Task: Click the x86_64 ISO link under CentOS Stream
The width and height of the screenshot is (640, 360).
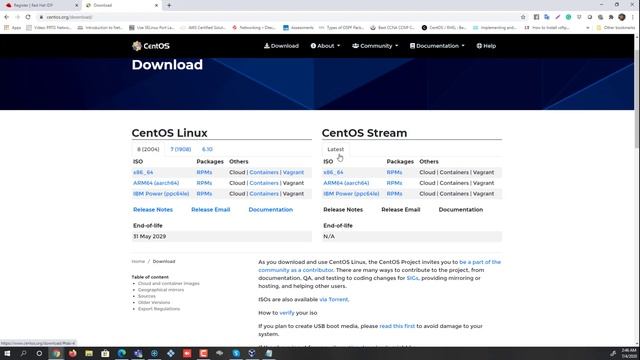Action: [333, 172]
